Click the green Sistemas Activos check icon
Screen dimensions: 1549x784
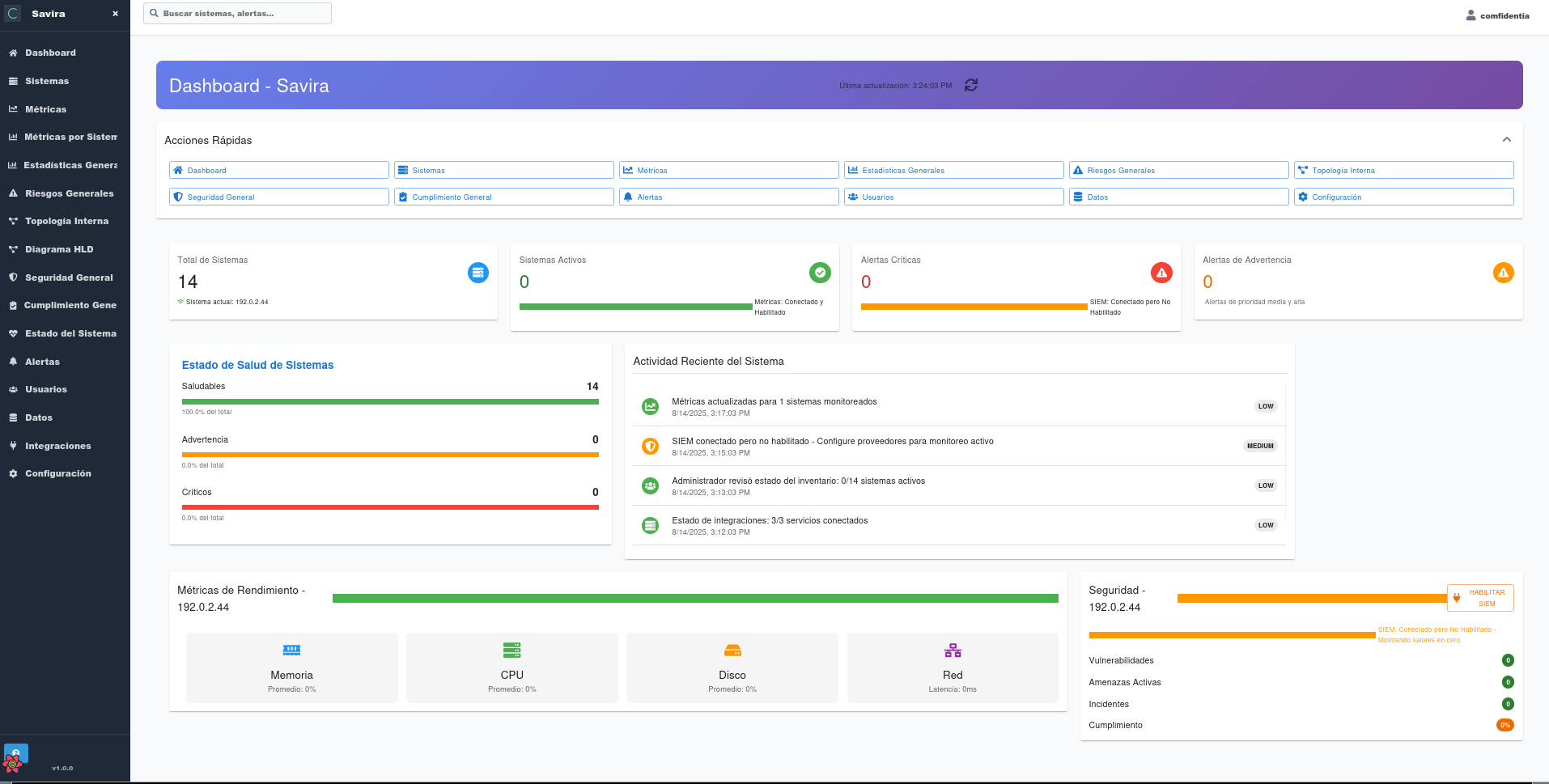click(820, 273)
